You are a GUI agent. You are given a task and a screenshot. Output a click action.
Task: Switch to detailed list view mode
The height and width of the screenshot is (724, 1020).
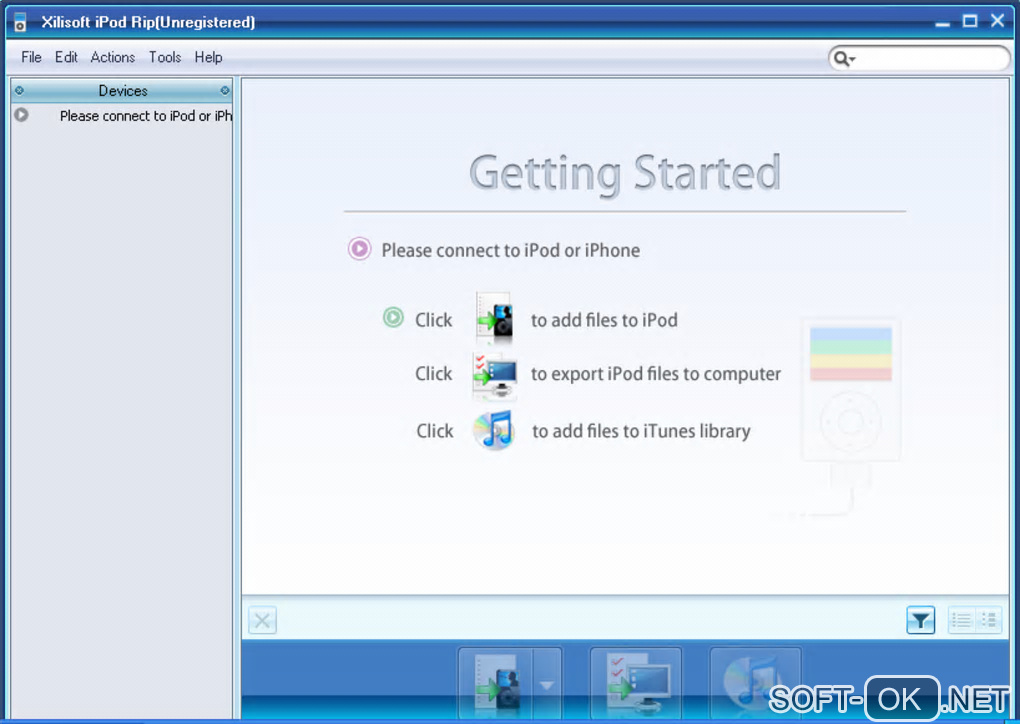tap(989, 621)
